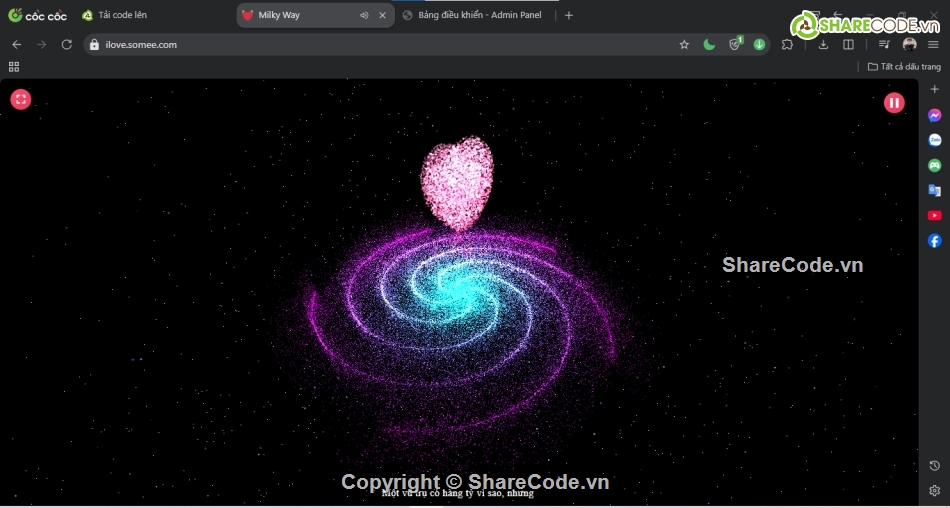The image size is (950, 508).
Task: Mute the Milky Way tab audio
Action: [x=364, y=15]
